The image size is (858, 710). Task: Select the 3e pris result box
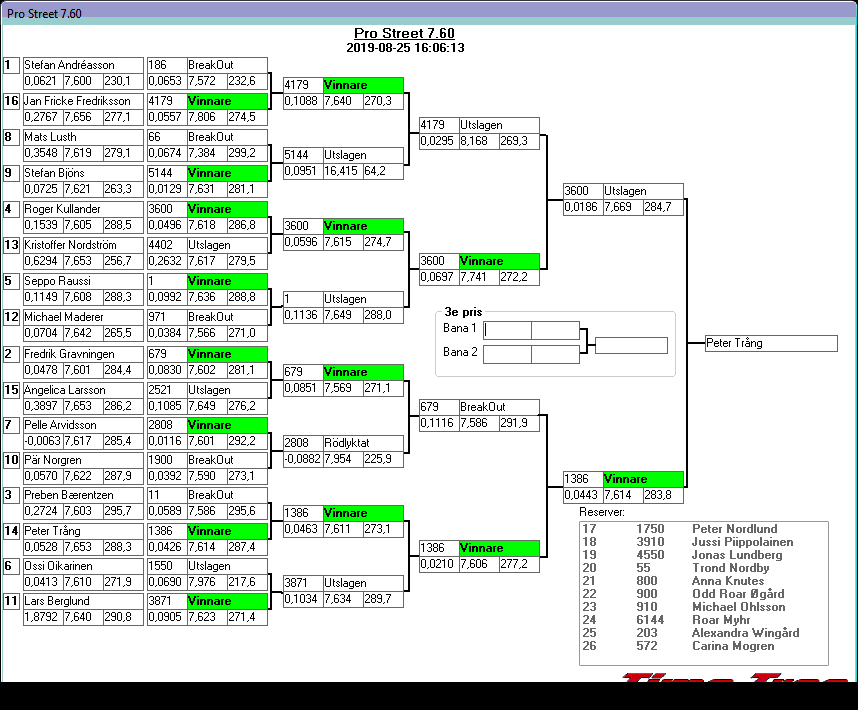631,345
